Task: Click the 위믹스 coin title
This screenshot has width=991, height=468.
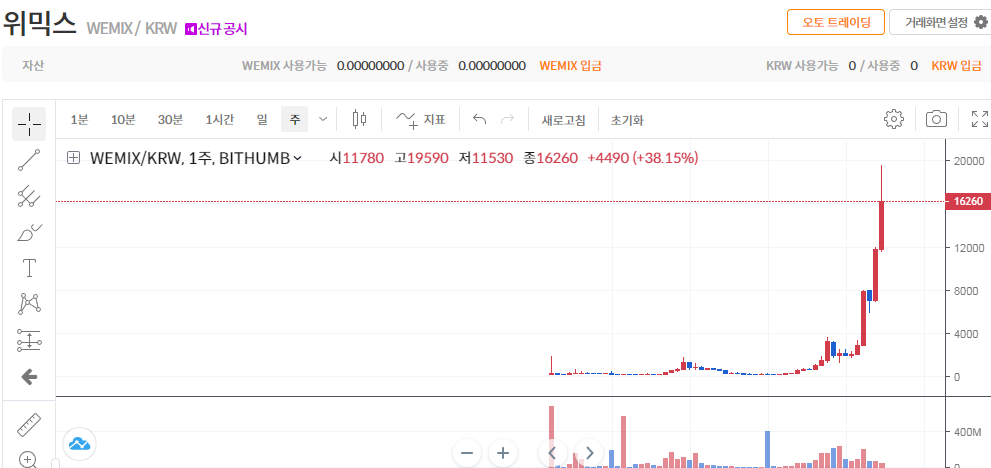Action: (40, 24)
